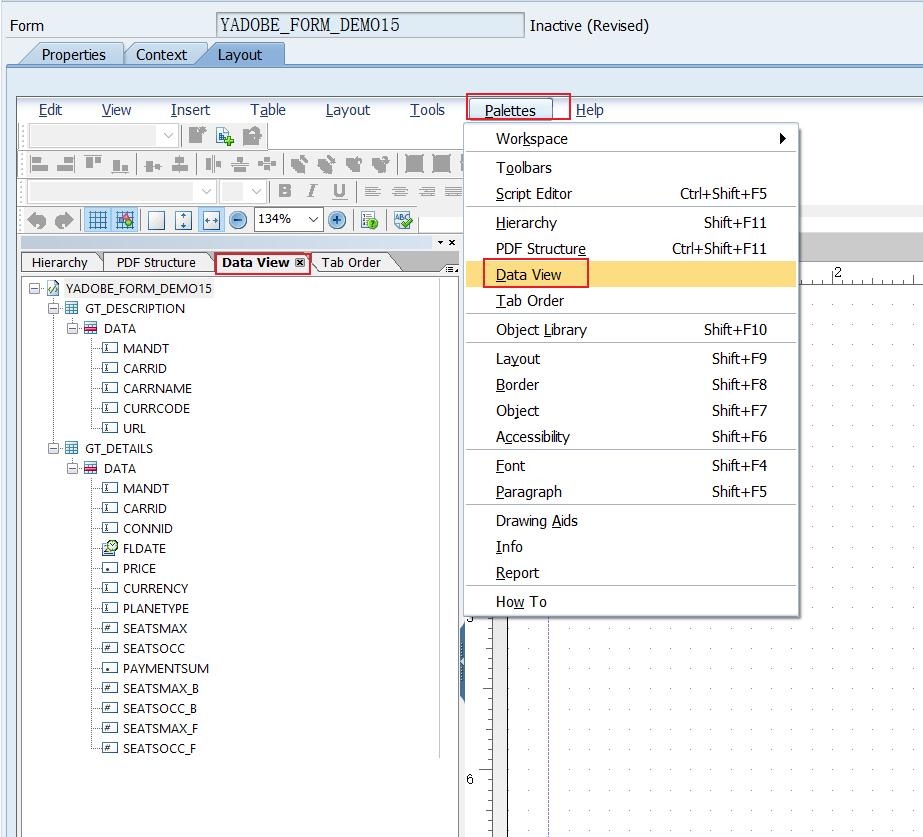This screenshot has height=837, width=923.
Task: Open the Tab Order palette tab
Action: 351,263
